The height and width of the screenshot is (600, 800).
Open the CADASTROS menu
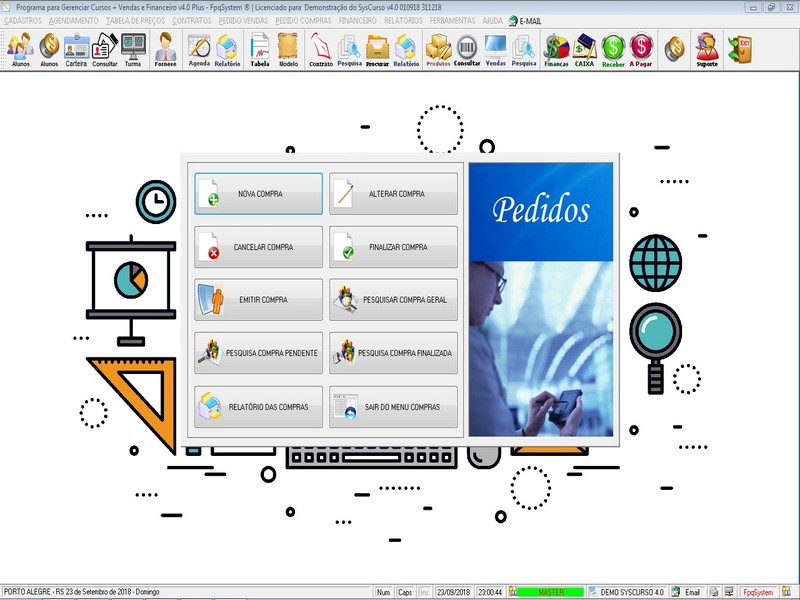(x=22, y=21)
